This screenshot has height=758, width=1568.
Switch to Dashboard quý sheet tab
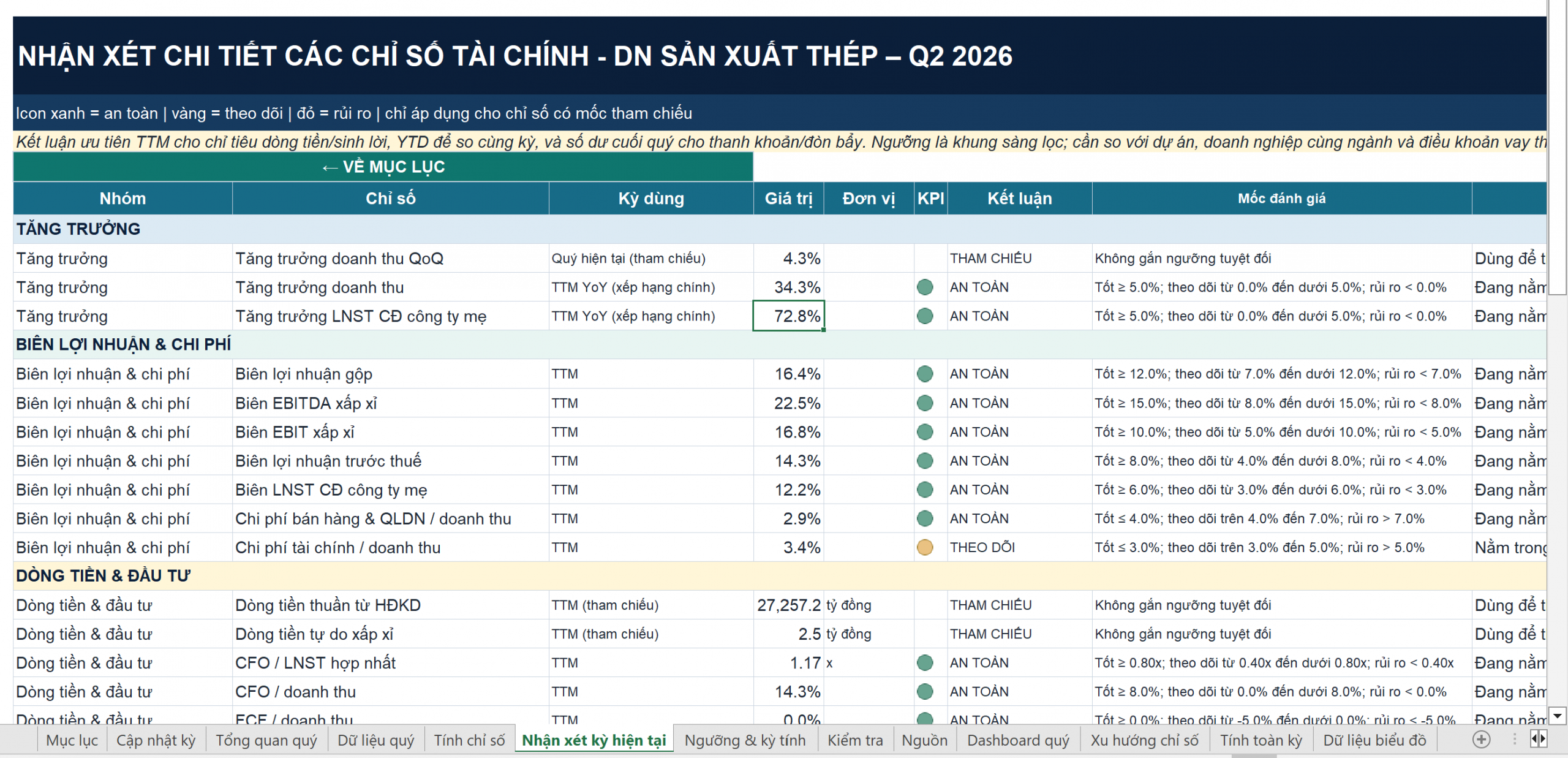[1018, 740]
